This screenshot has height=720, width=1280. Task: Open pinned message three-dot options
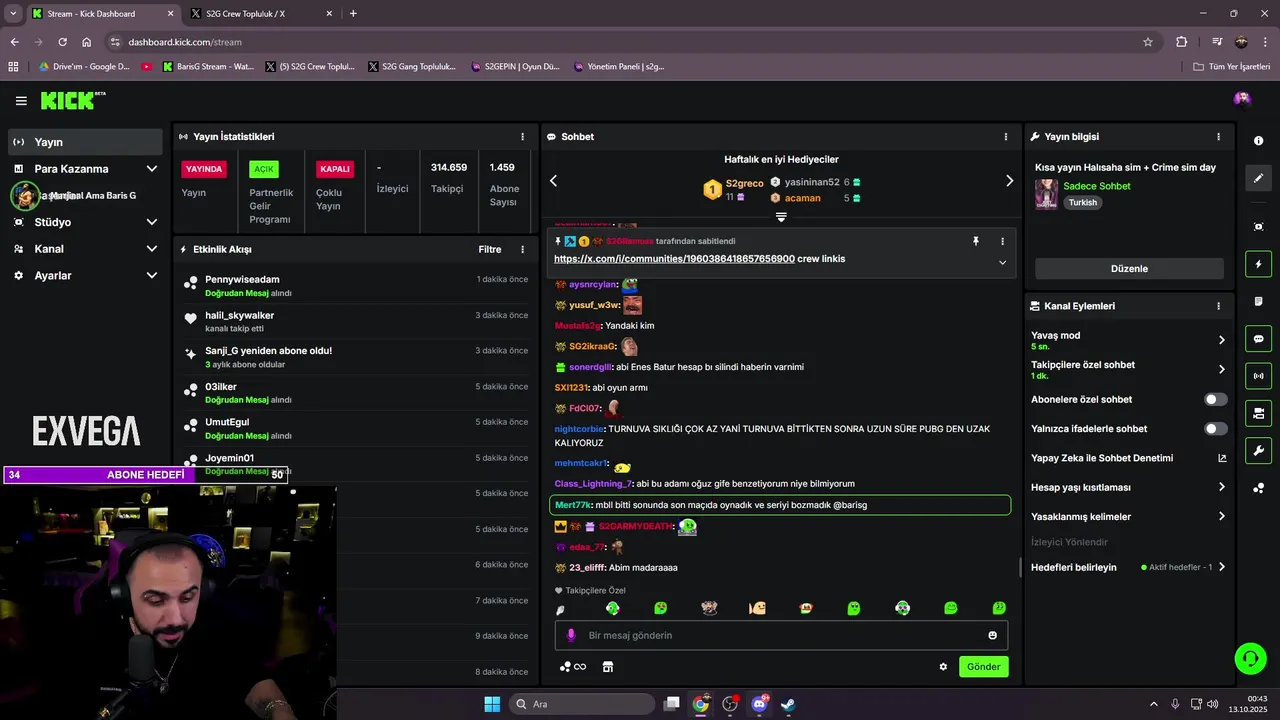pyautogui.click(x=1002, y=241)
